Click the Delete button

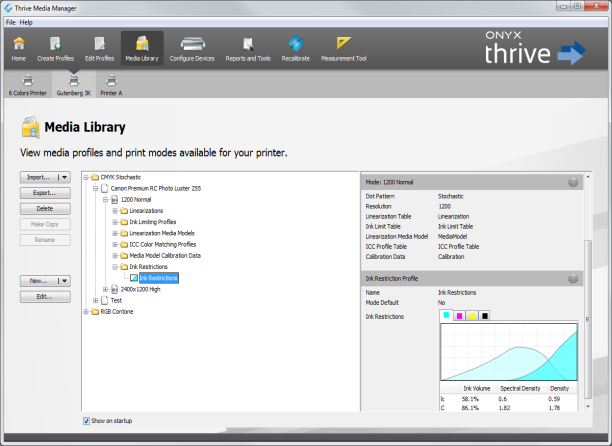click(x=45, y=209)
